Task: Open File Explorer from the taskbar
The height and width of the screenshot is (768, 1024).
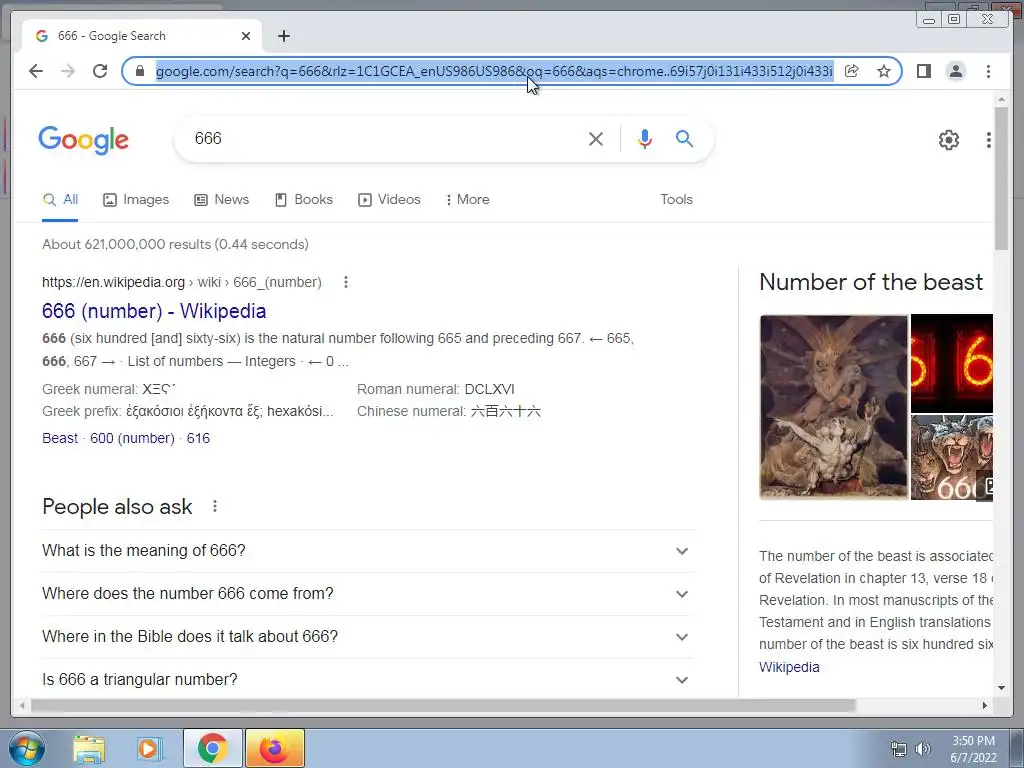Action: click(89, 749)
